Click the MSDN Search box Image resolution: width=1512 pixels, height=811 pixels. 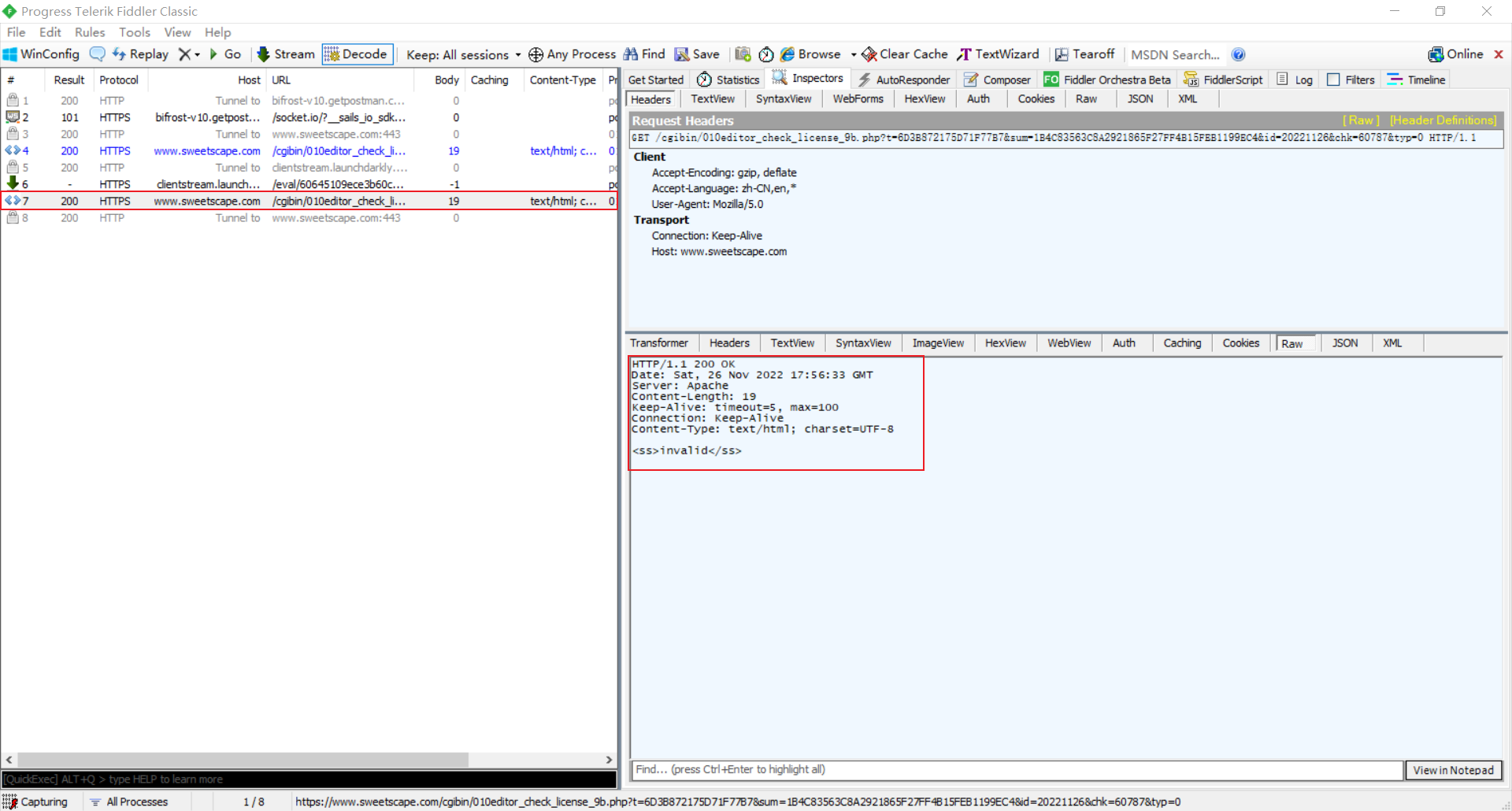coord(1176,54)
